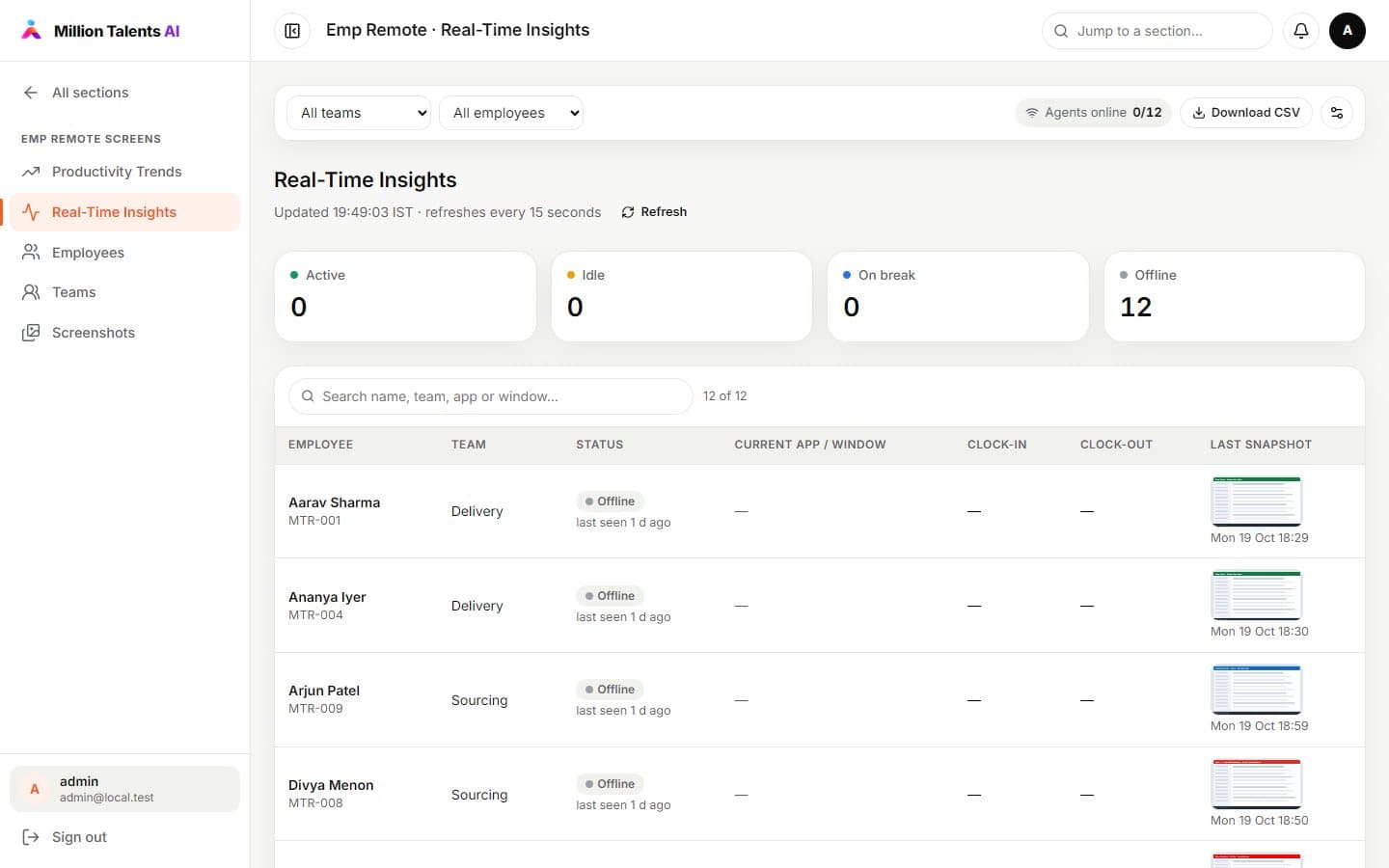Open filter settings sliders icon
Image resolution: width=1389 pixels, height=868 pixels.
click(1337, 113)
